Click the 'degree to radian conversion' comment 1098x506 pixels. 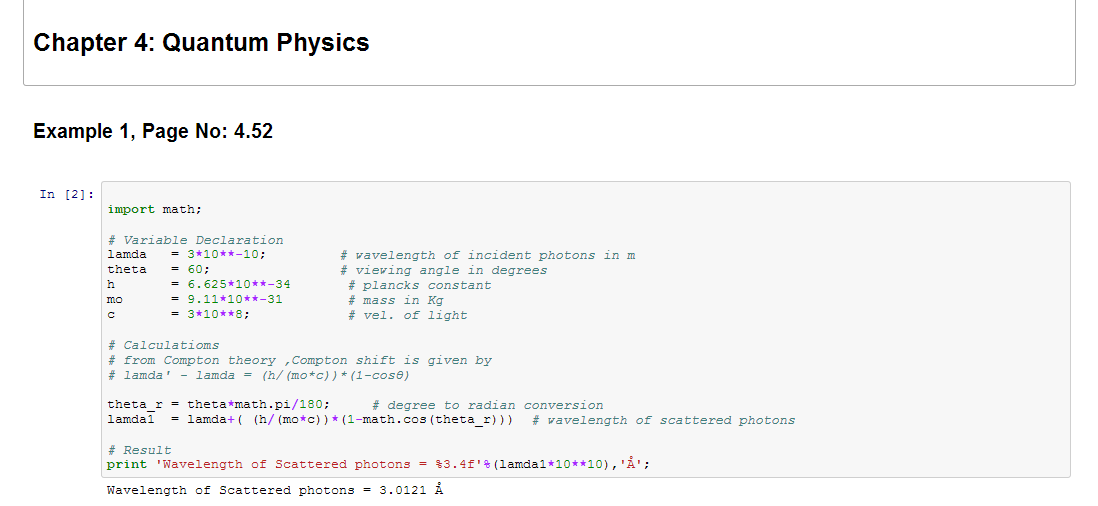point(487,405)
